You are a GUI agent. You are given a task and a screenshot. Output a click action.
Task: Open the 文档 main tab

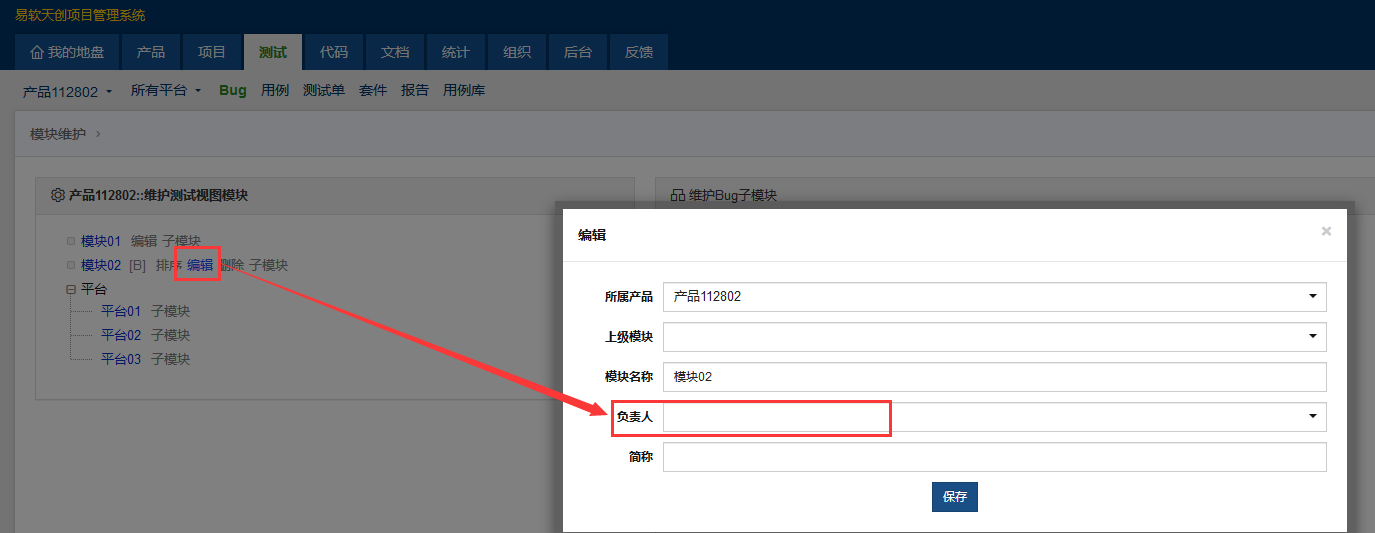tap(395, 52)
